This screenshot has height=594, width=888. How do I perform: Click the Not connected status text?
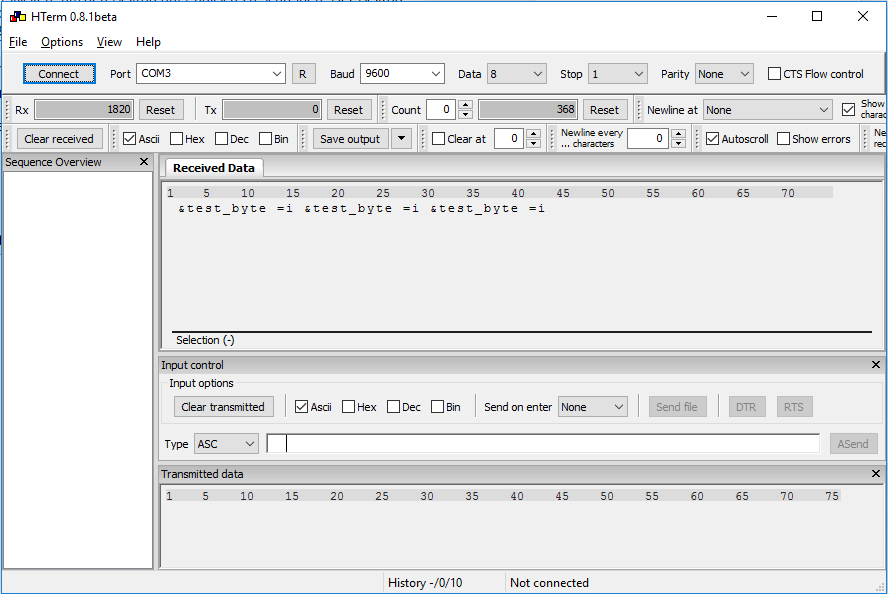[549, 583]
